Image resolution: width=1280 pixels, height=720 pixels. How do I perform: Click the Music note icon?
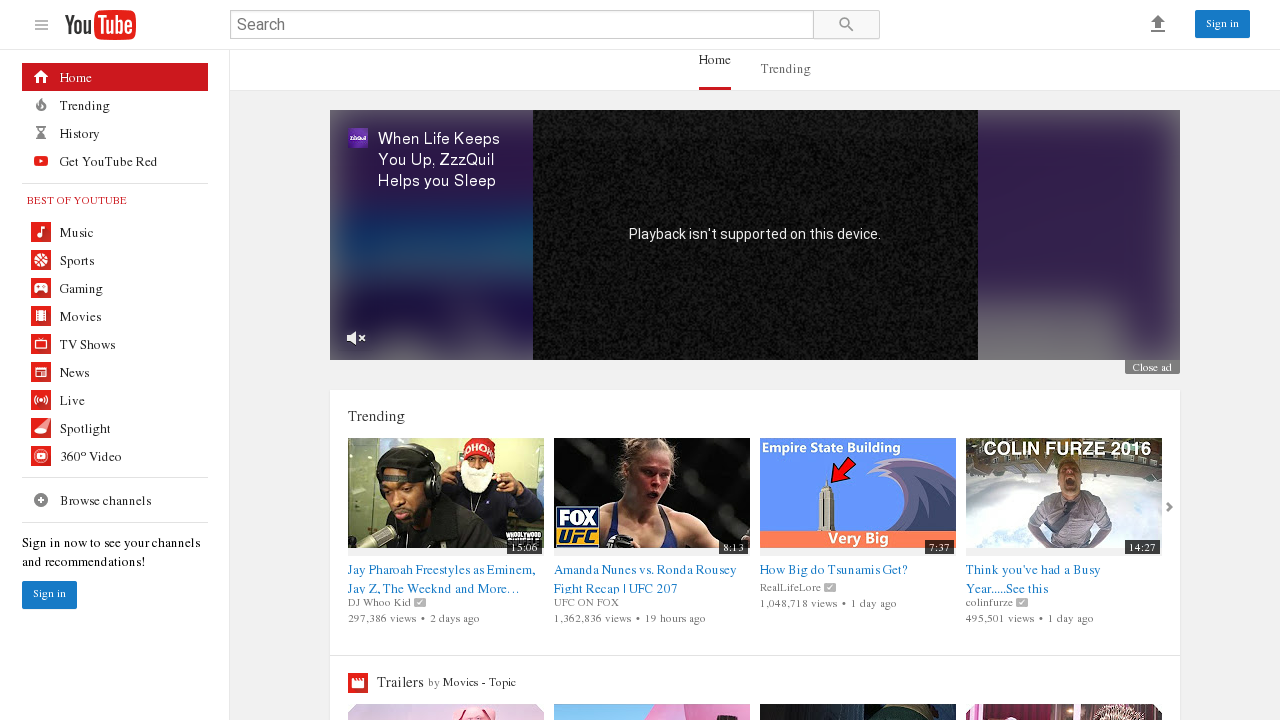point(41,232)
